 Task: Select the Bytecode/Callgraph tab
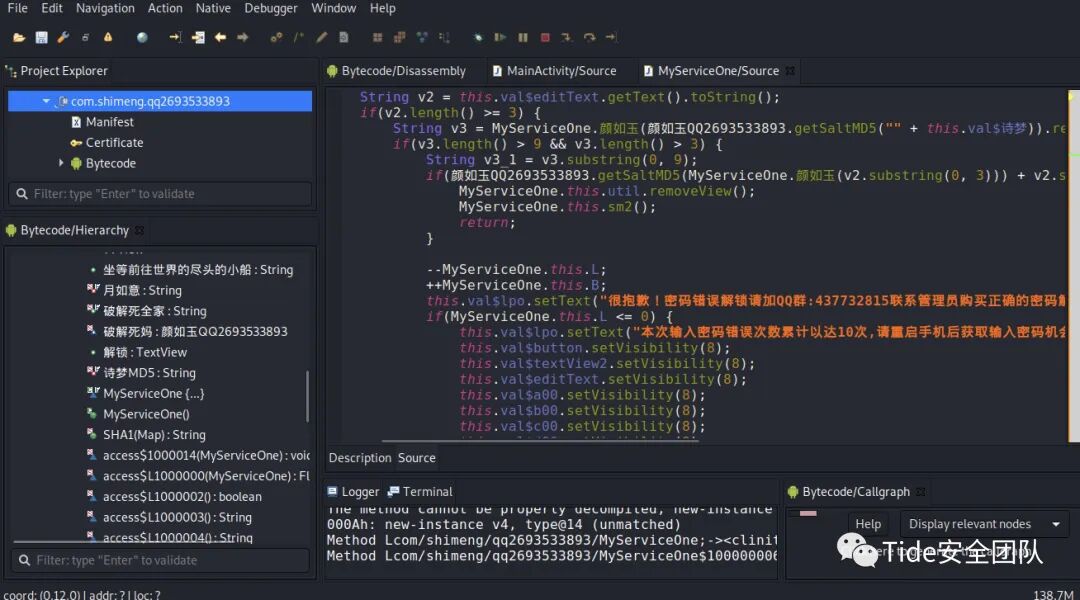click(x=849, y=492)
